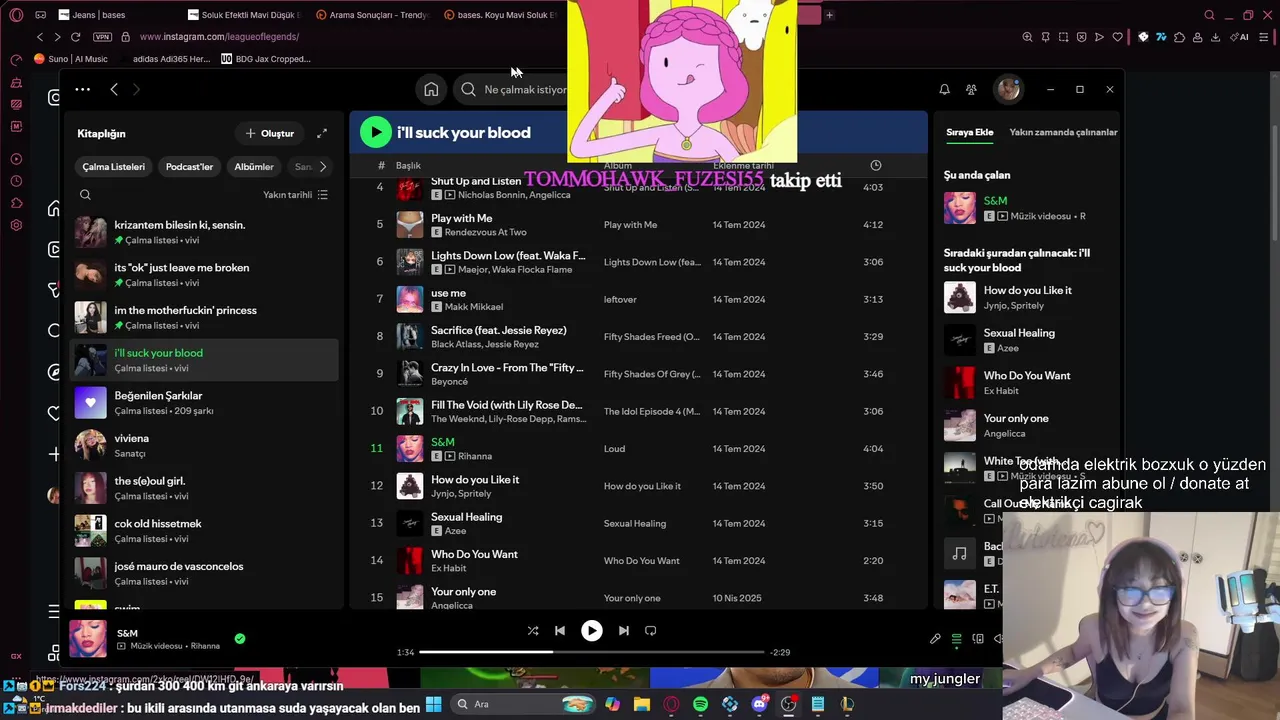Open the Oluştur create button
The height and width of the screenshot is (720, 1280).
[x=270, y=133]
